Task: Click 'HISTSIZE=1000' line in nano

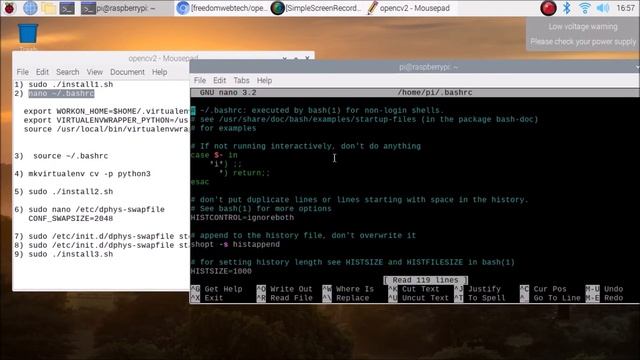Action: click(x=221, y=271)
